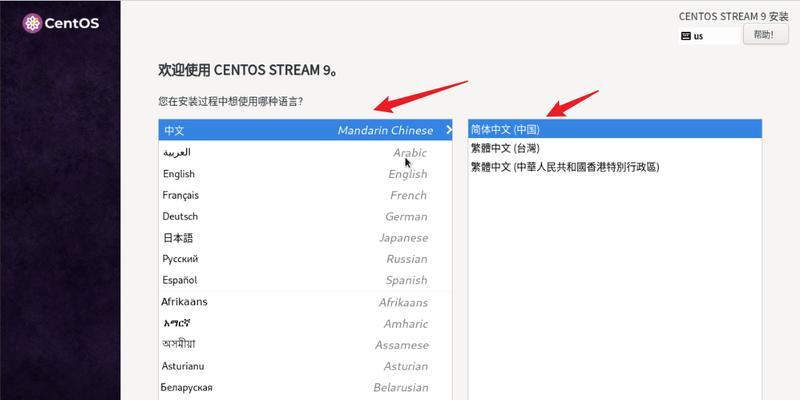
Task: Pick Español Spanish language
Action: click(305, 280)
